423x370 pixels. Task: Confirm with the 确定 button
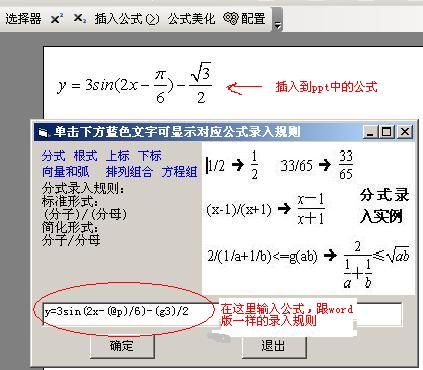(122, 346)
